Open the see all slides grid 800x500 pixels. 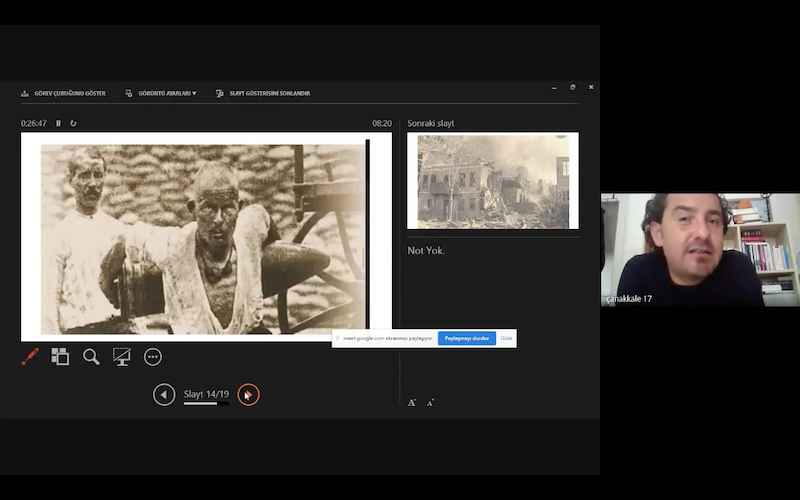point(60,357)
